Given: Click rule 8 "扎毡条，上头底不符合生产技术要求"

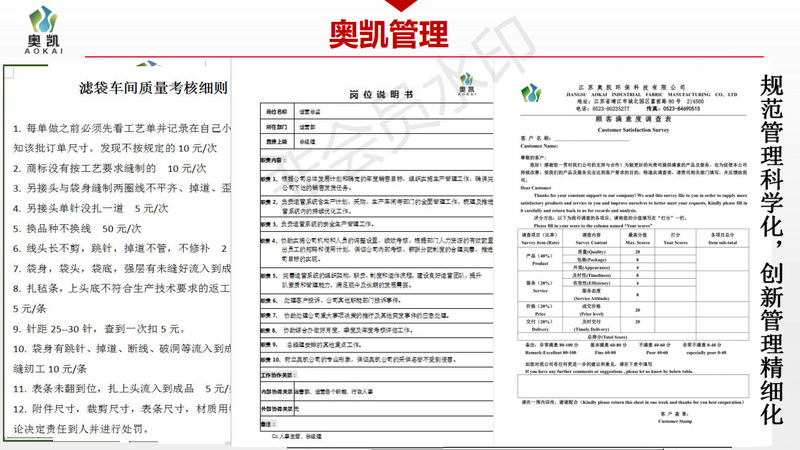Looking at the screenshot, I should 121,288.
